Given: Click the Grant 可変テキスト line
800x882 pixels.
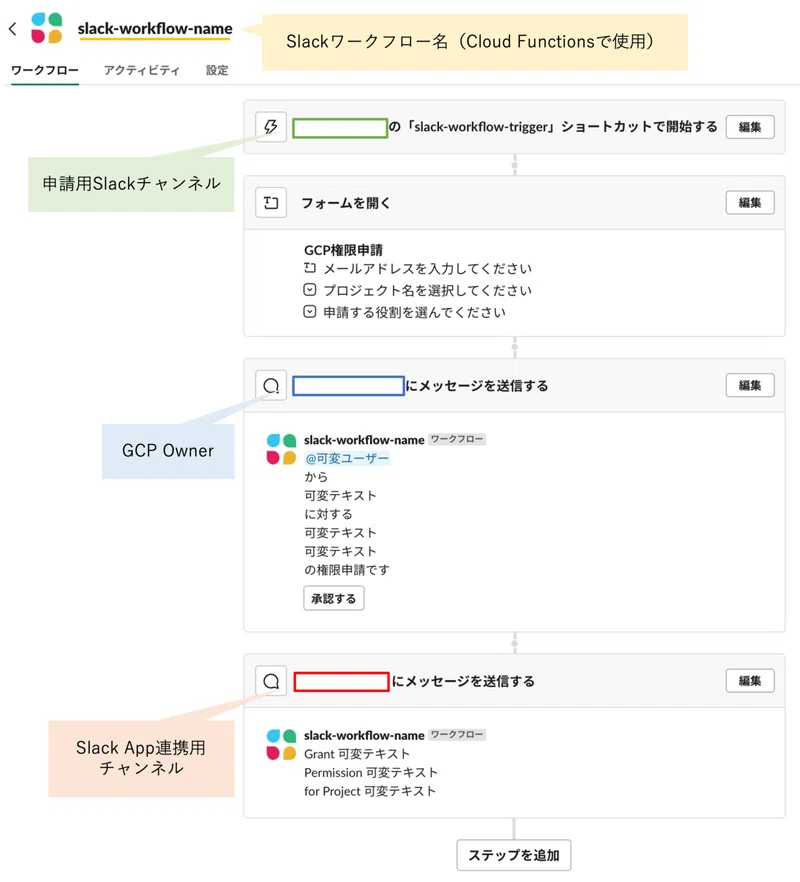Looking at the screenshot, I should click(357, 754).
